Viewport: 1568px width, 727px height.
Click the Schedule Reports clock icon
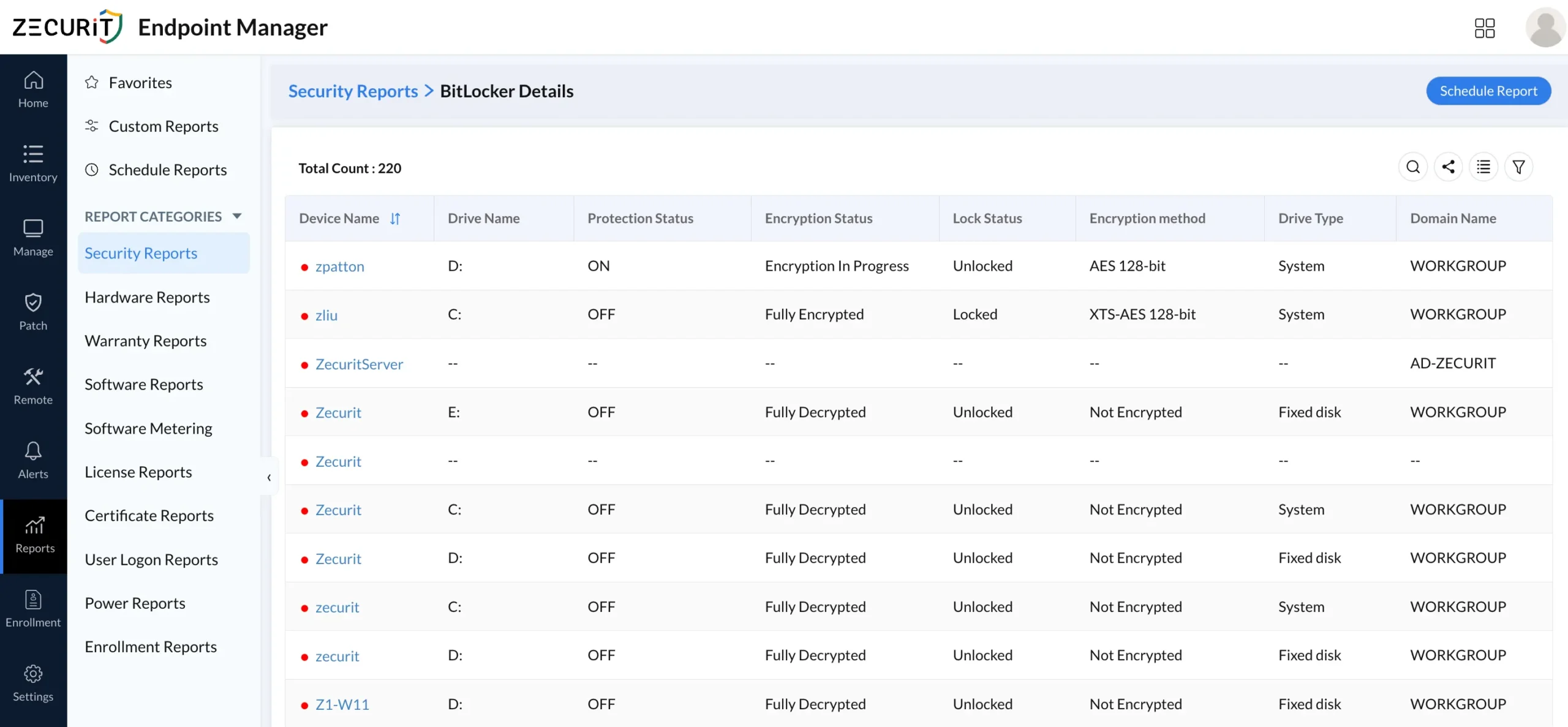pyautogui.click(x=92, y=170)
